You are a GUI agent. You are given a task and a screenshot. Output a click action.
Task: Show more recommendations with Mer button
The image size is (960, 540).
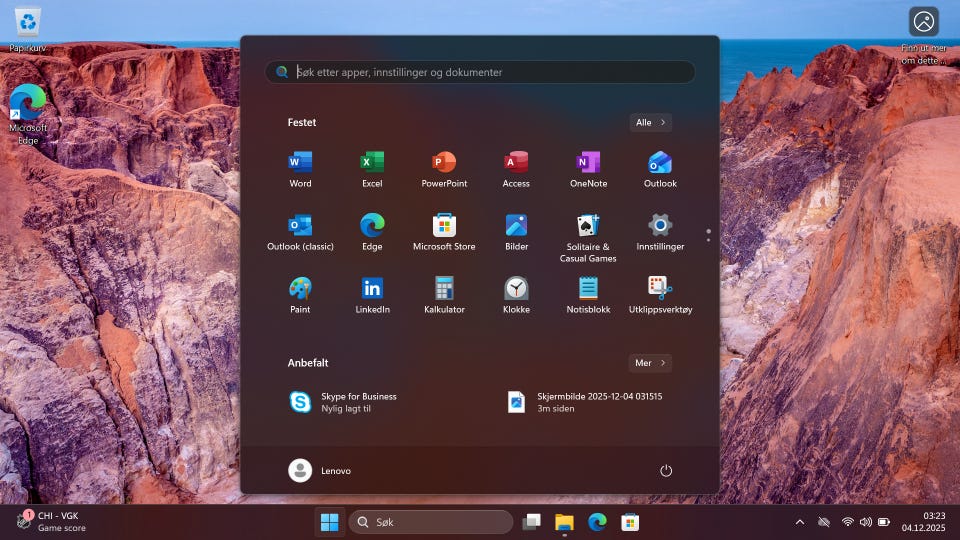(650, 363)
